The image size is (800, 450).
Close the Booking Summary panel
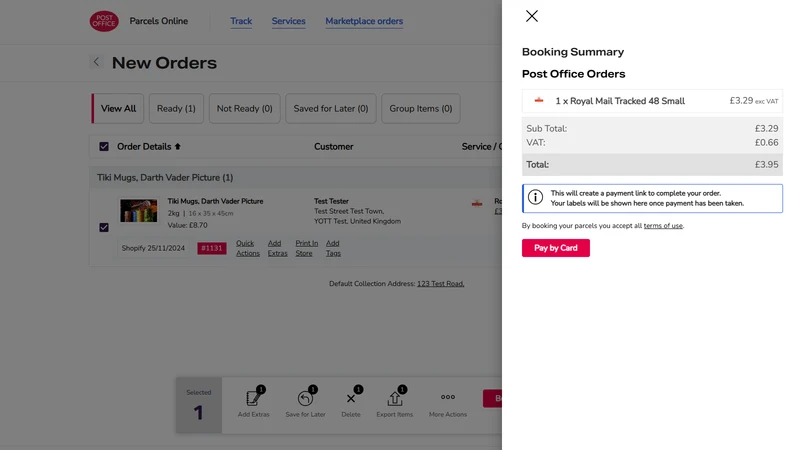(x=532, y=16)
